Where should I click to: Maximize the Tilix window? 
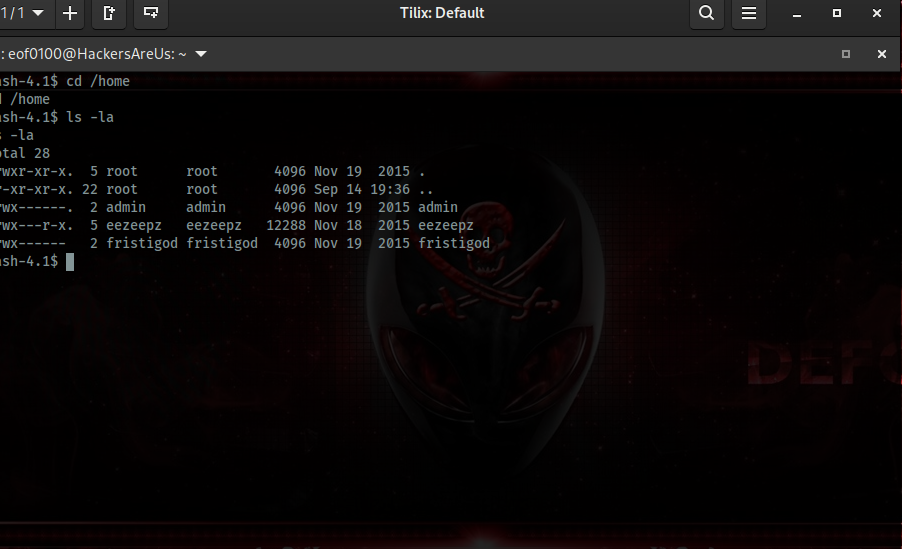click(837, 14)
